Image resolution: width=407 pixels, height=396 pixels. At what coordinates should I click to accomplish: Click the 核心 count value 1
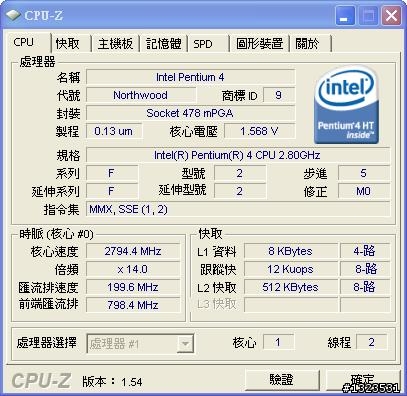(278, 342)
